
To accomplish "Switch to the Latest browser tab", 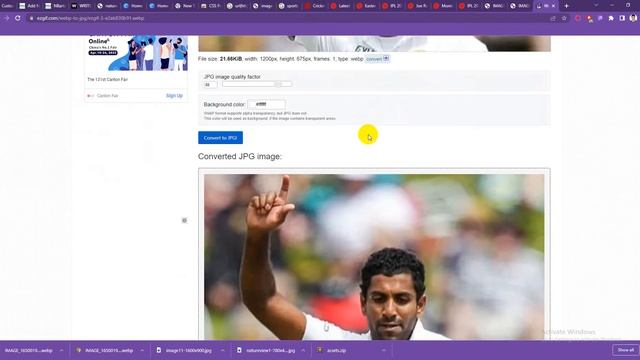I will click(x=340, y=6).
